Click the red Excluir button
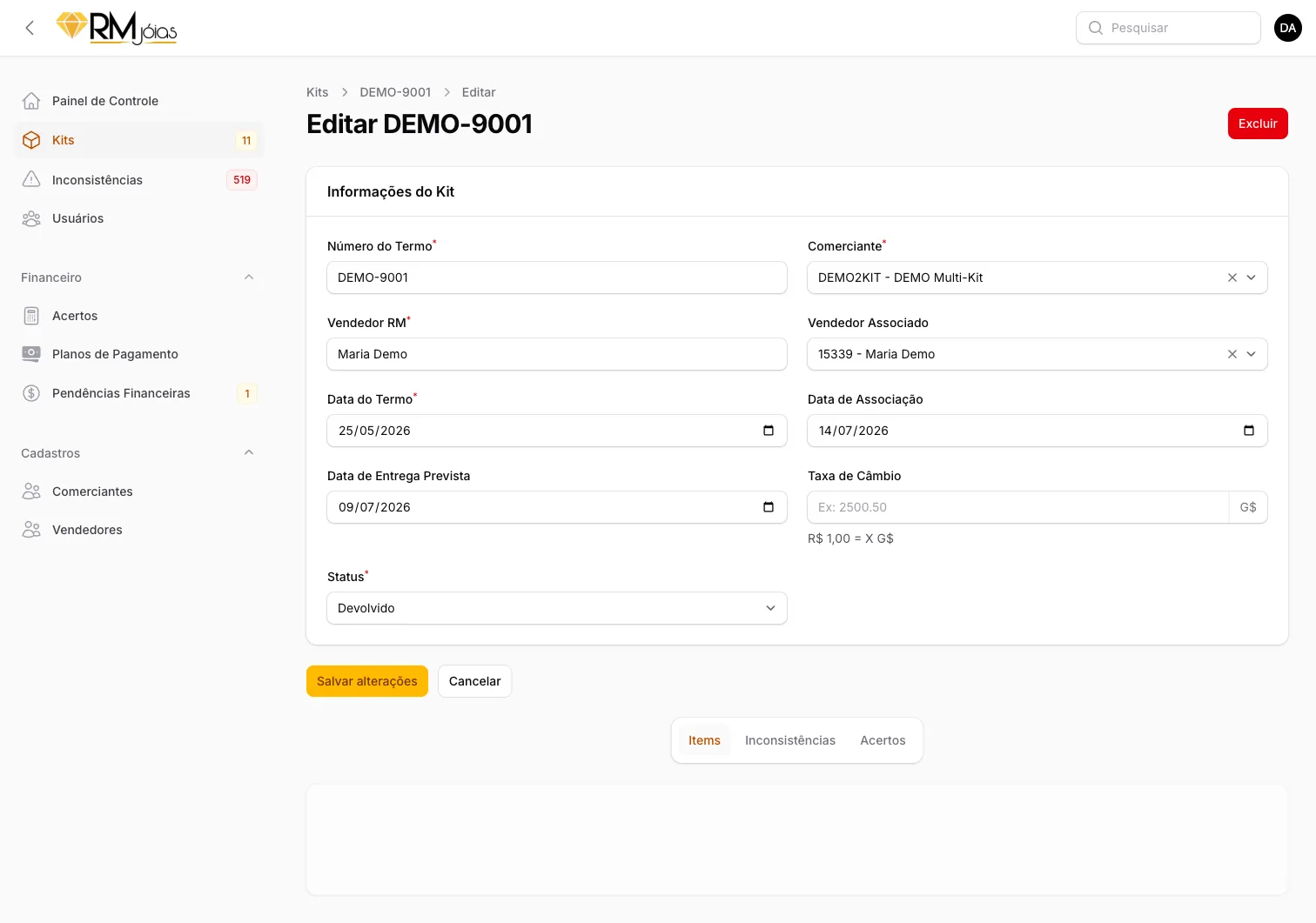 click(1258, 124)
